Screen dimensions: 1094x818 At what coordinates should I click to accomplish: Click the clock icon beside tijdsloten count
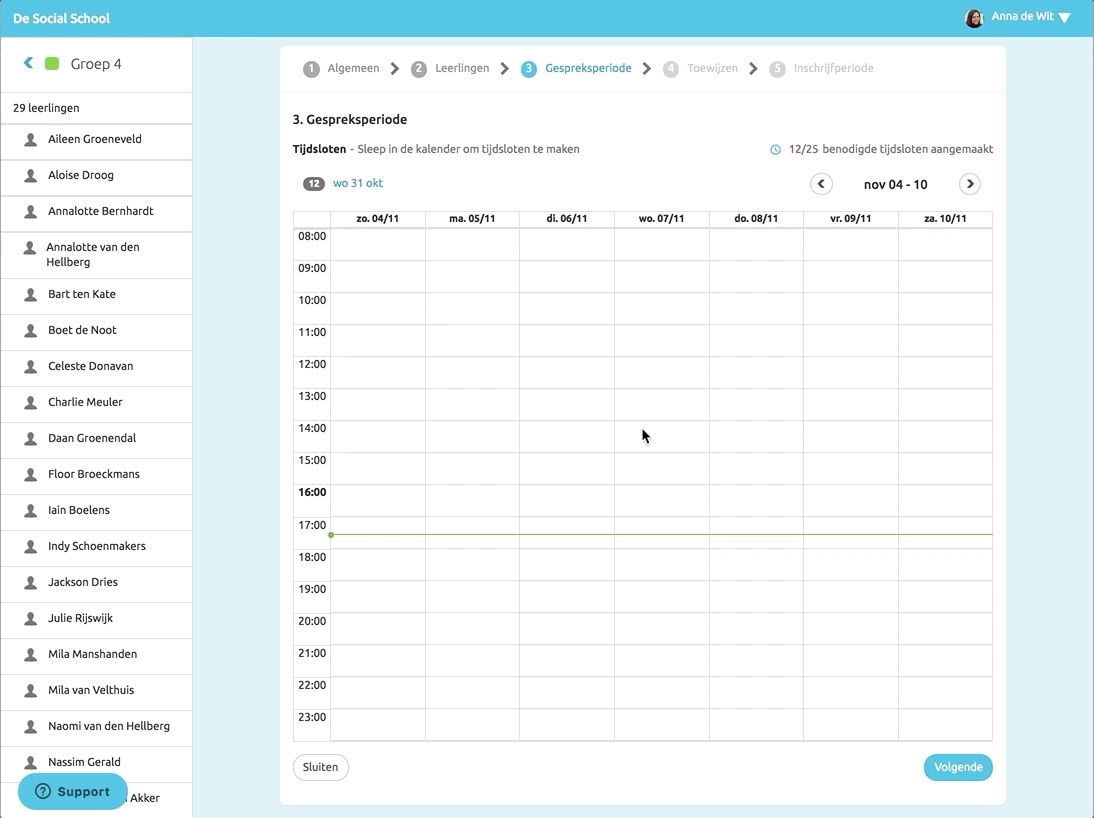[775, 150]
